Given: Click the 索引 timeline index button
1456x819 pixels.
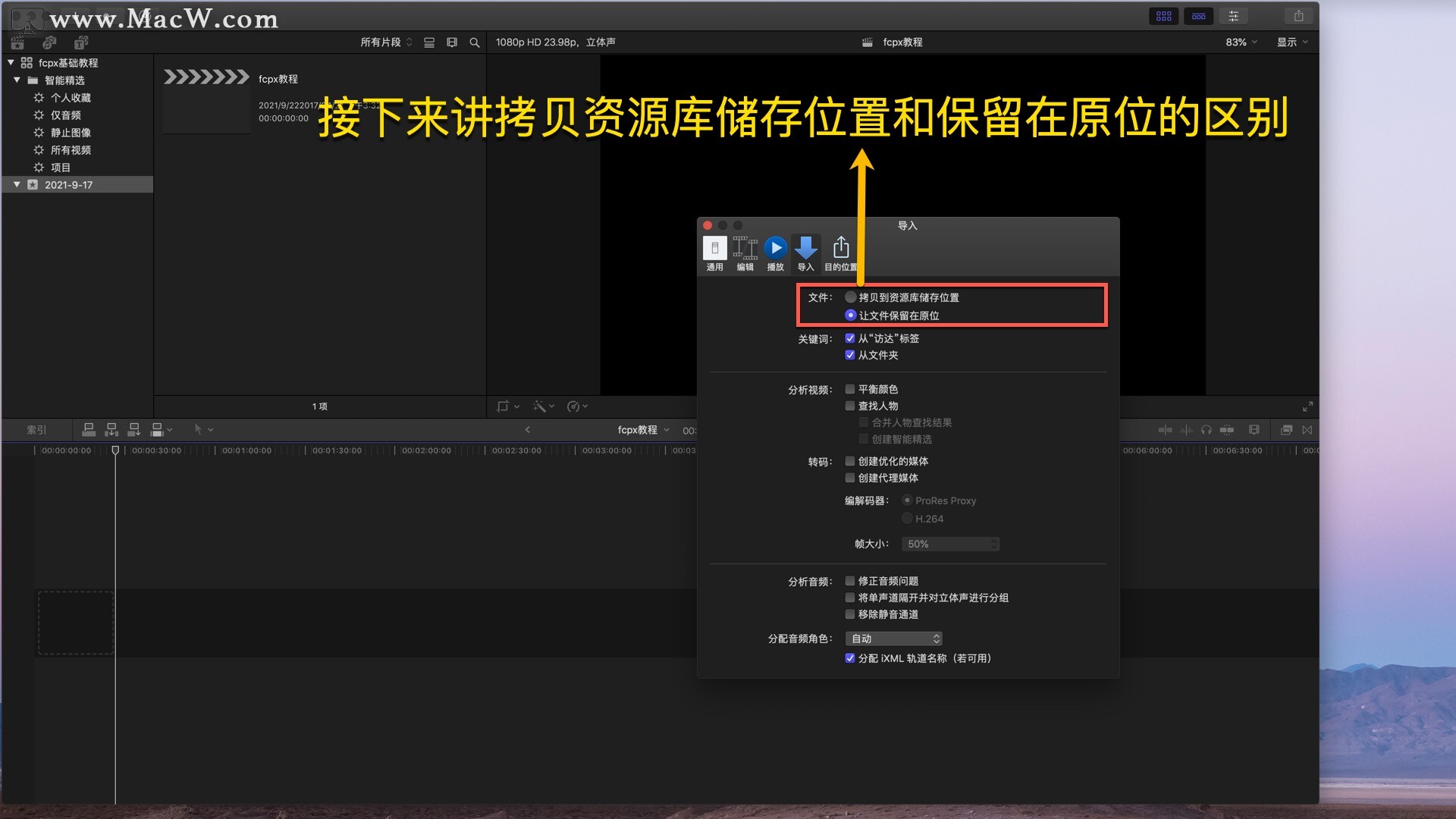Looking at the screenshot, I should (36, 430).
